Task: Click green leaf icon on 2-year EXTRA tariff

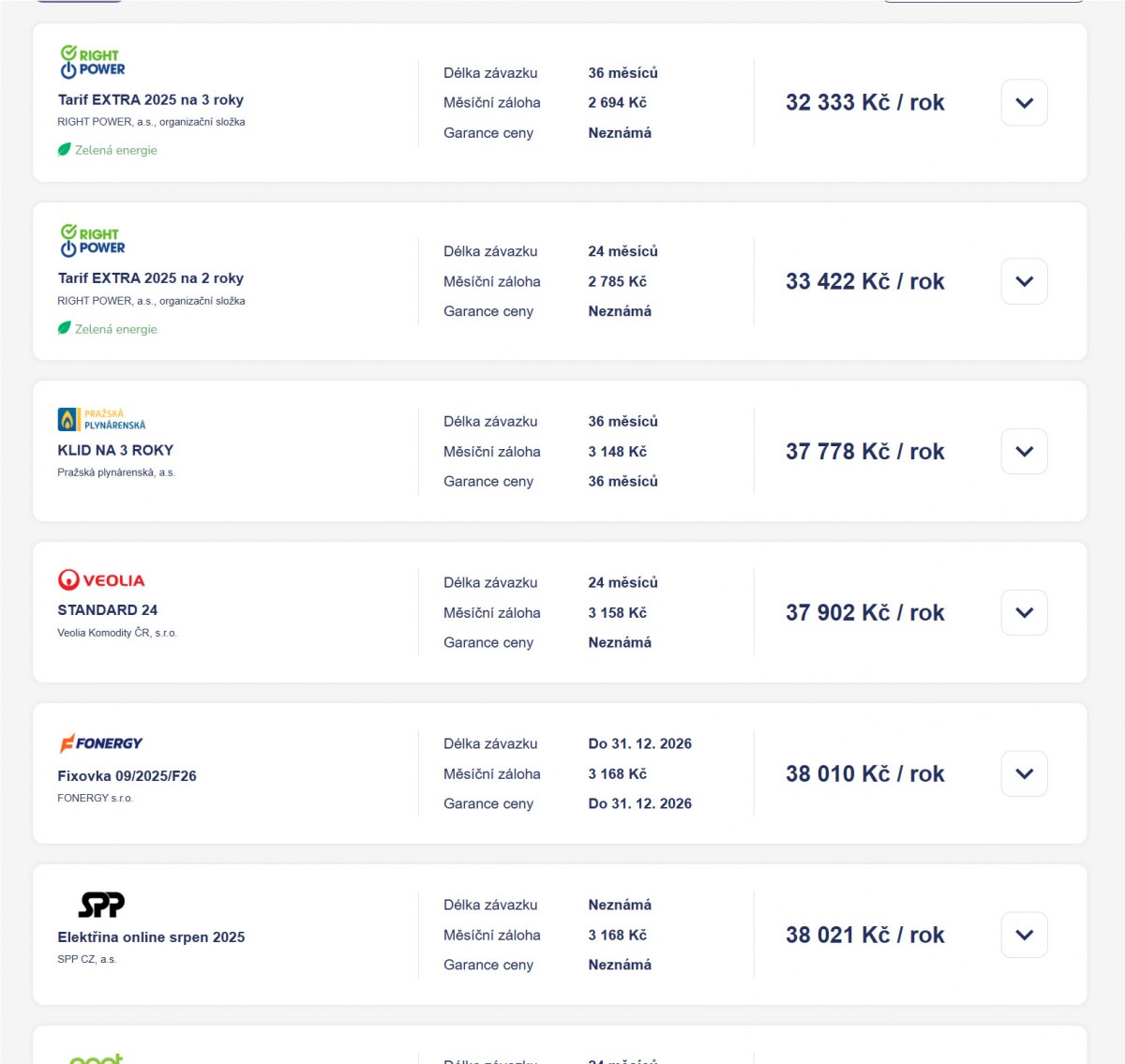Action: [x=65, y=329]
